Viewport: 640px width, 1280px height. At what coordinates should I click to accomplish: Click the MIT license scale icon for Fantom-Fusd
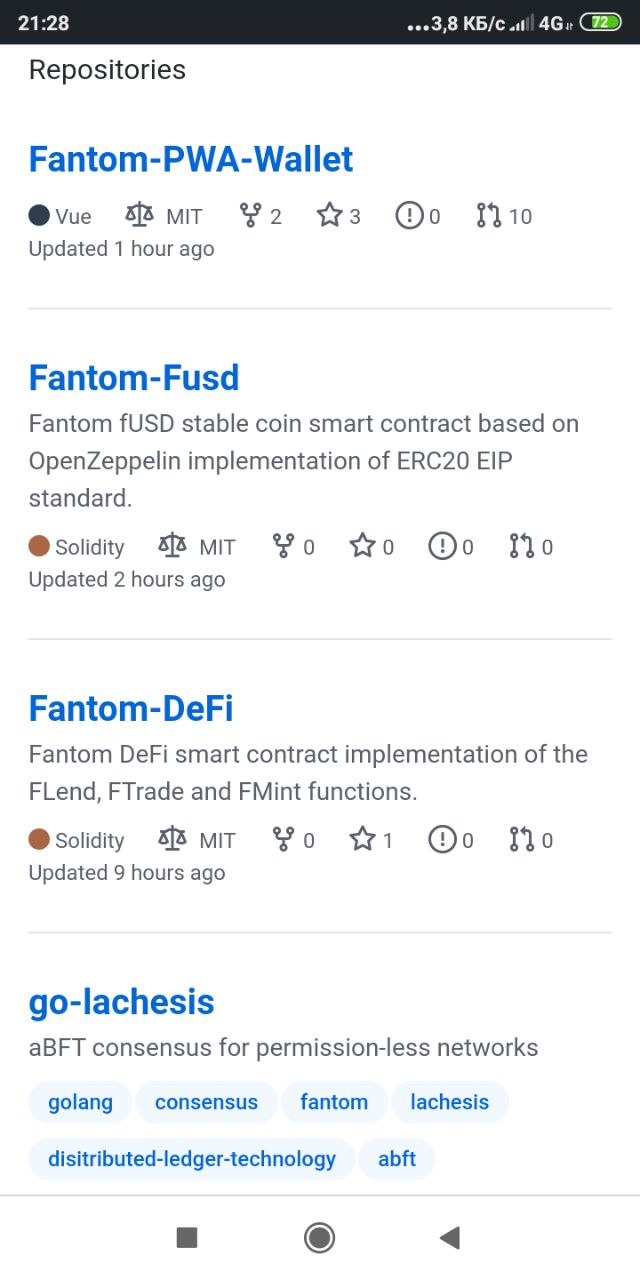(173, 546)
